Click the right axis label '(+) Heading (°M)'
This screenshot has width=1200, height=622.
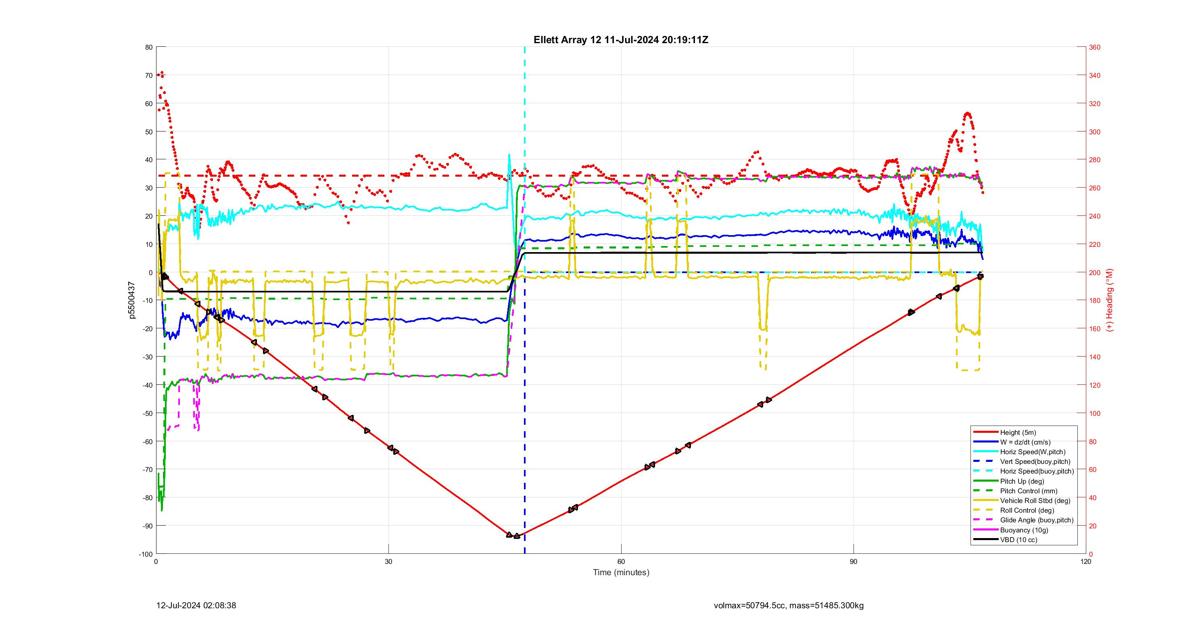(1110, 300)
